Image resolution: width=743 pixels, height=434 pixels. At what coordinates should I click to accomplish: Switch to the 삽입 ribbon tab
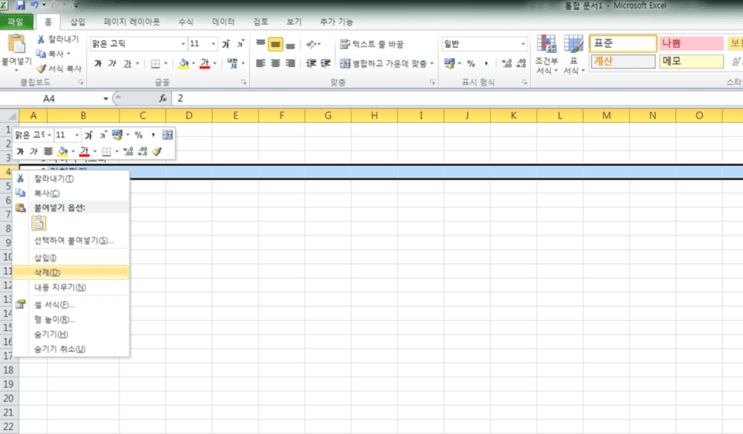[77, 22]
